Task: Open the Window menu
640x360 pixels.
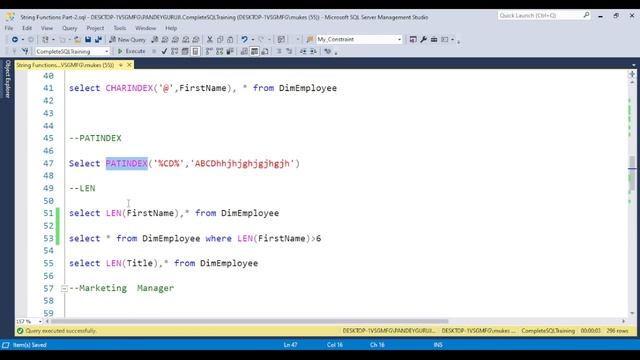Action: pos(146,28)
